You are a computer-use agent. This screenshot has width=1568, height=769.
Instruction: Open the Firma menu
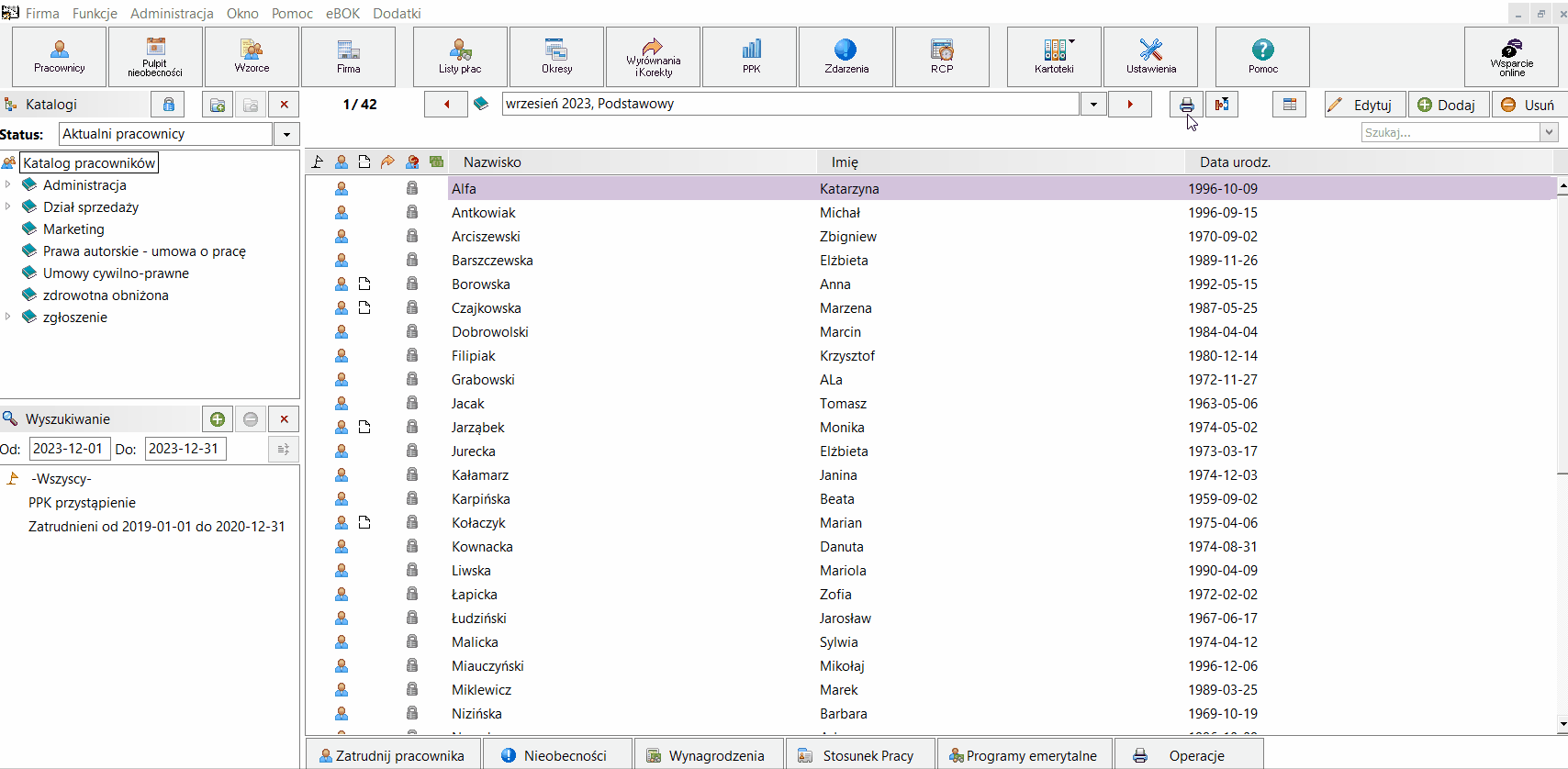(42, 13)
